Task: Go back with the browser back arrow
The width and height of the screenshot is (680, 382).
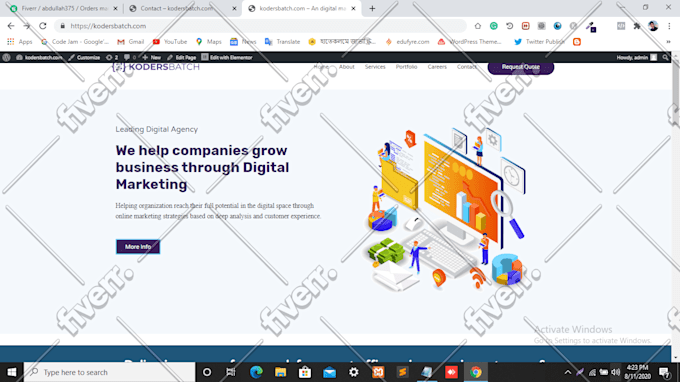Action: click(11, 26)
